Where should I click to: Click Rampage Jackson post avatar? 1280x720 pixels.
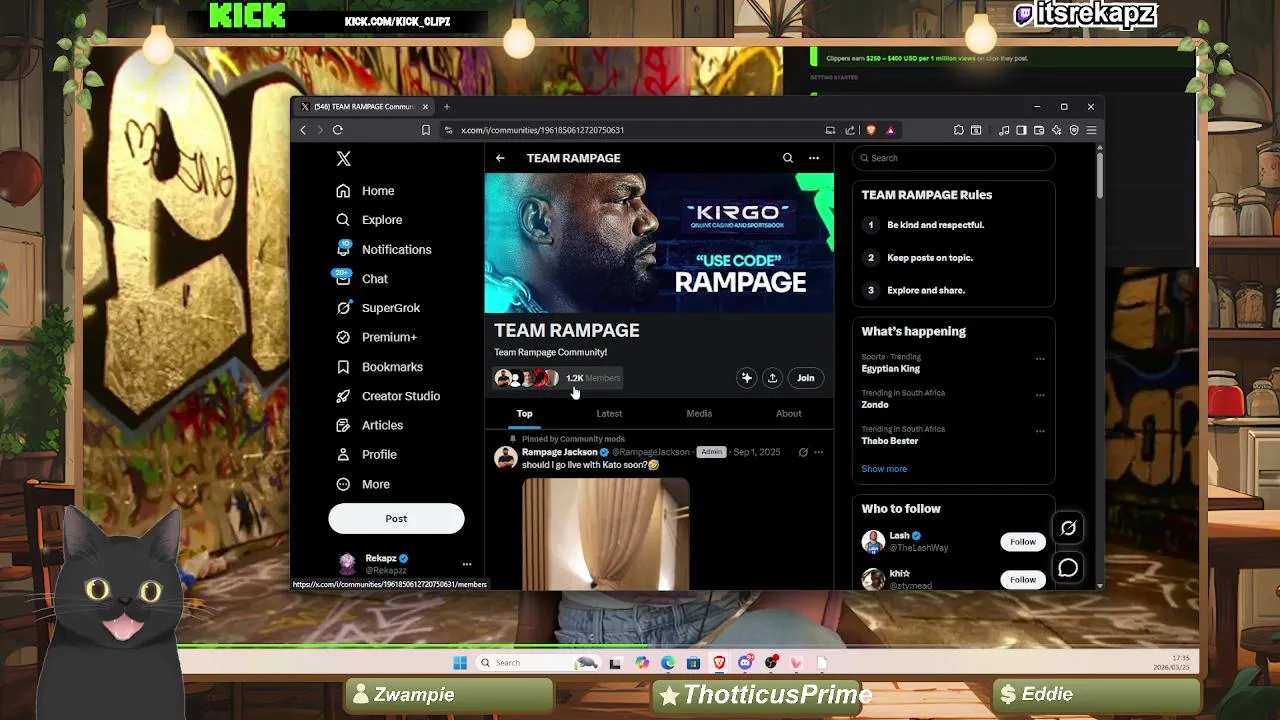(505, 458)
